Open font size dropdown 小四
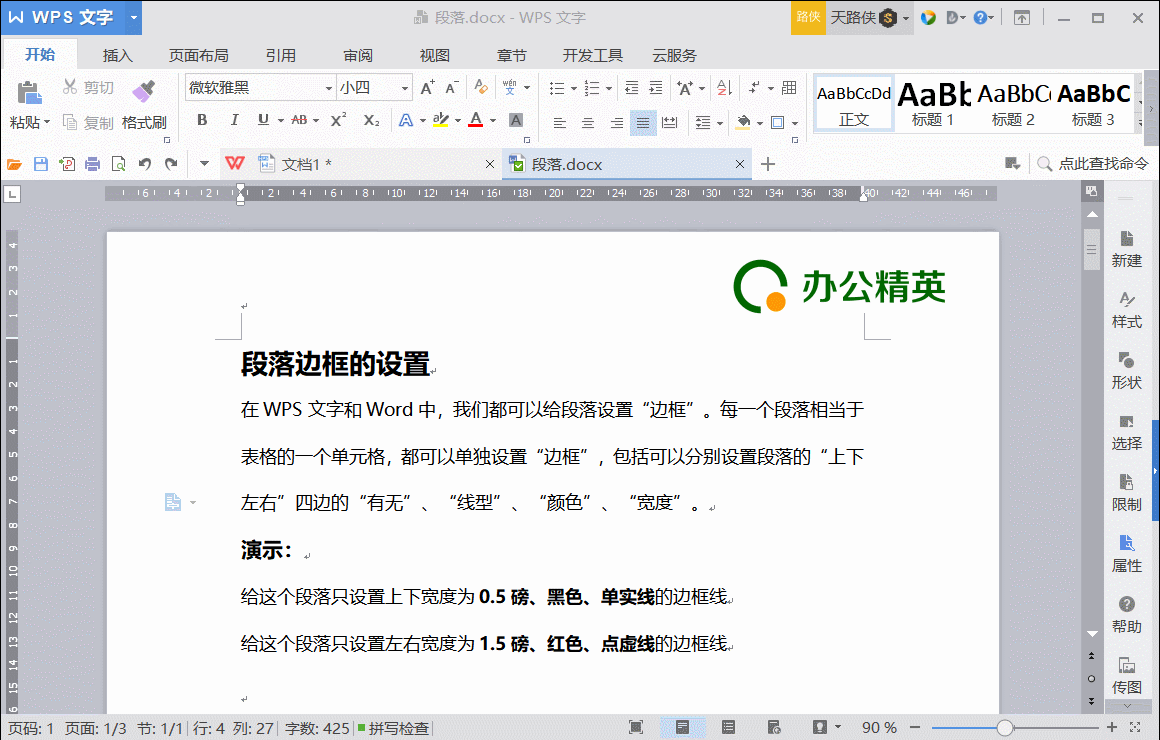Viewport: 1160px width, 740px height. tap(405, 88)
